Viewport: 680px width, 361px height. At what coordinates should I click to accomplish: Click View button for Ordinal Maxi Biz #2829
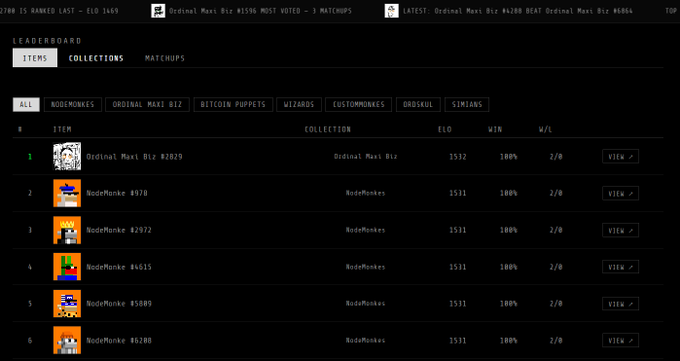coord(620,157)
